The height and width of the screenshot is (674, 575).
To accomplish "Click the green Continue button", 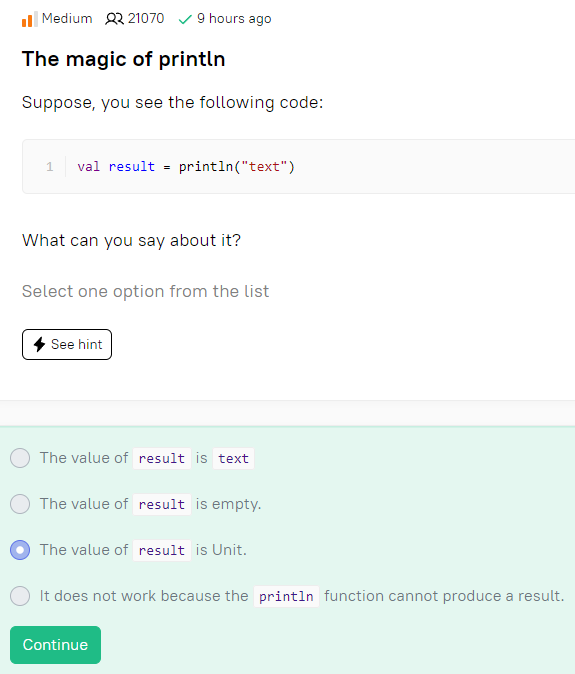I will [55, 645].
